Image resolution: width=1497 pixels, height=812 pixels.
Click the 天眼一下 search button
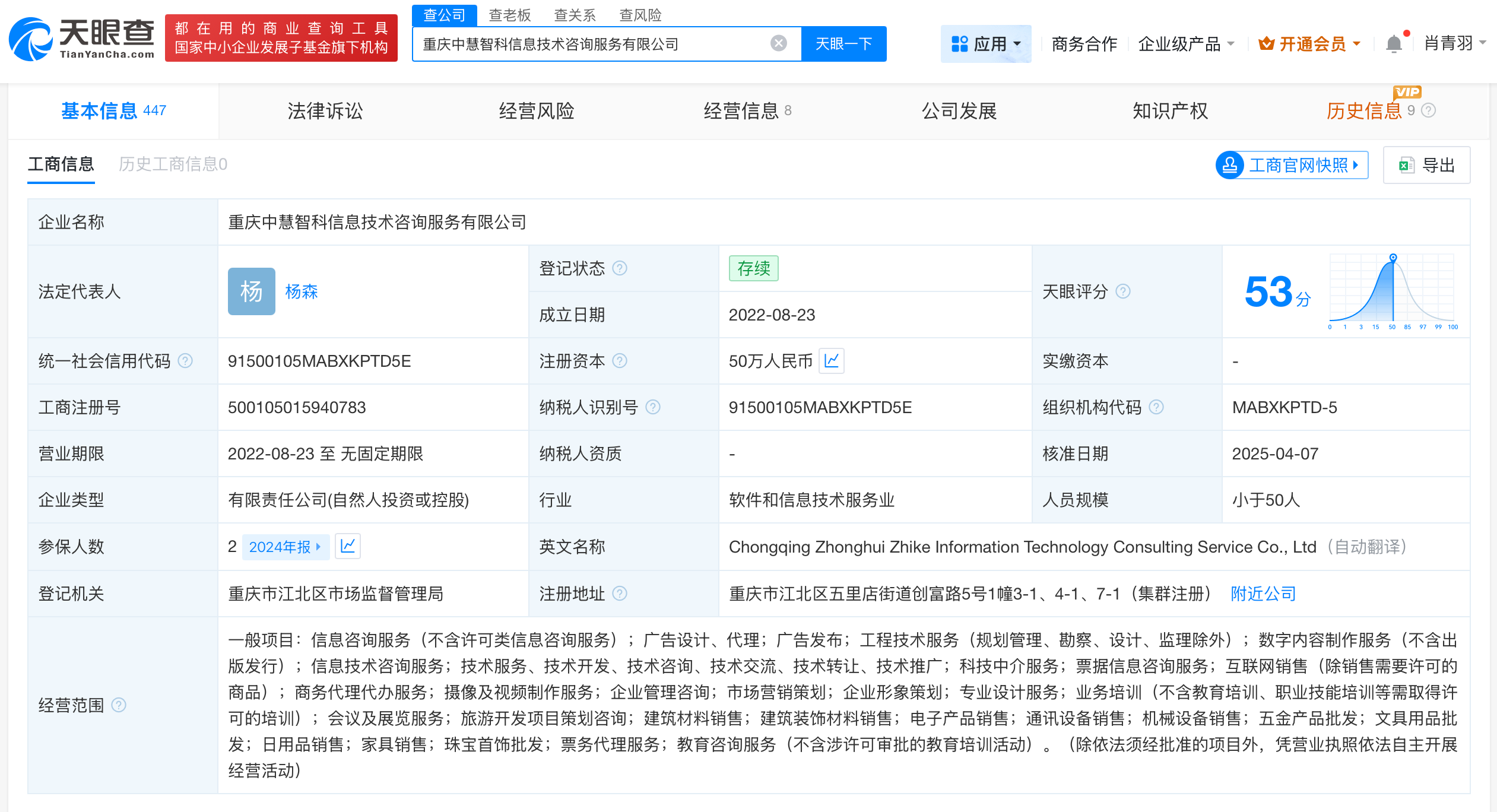pyautogui.click(x=844, y=43)
